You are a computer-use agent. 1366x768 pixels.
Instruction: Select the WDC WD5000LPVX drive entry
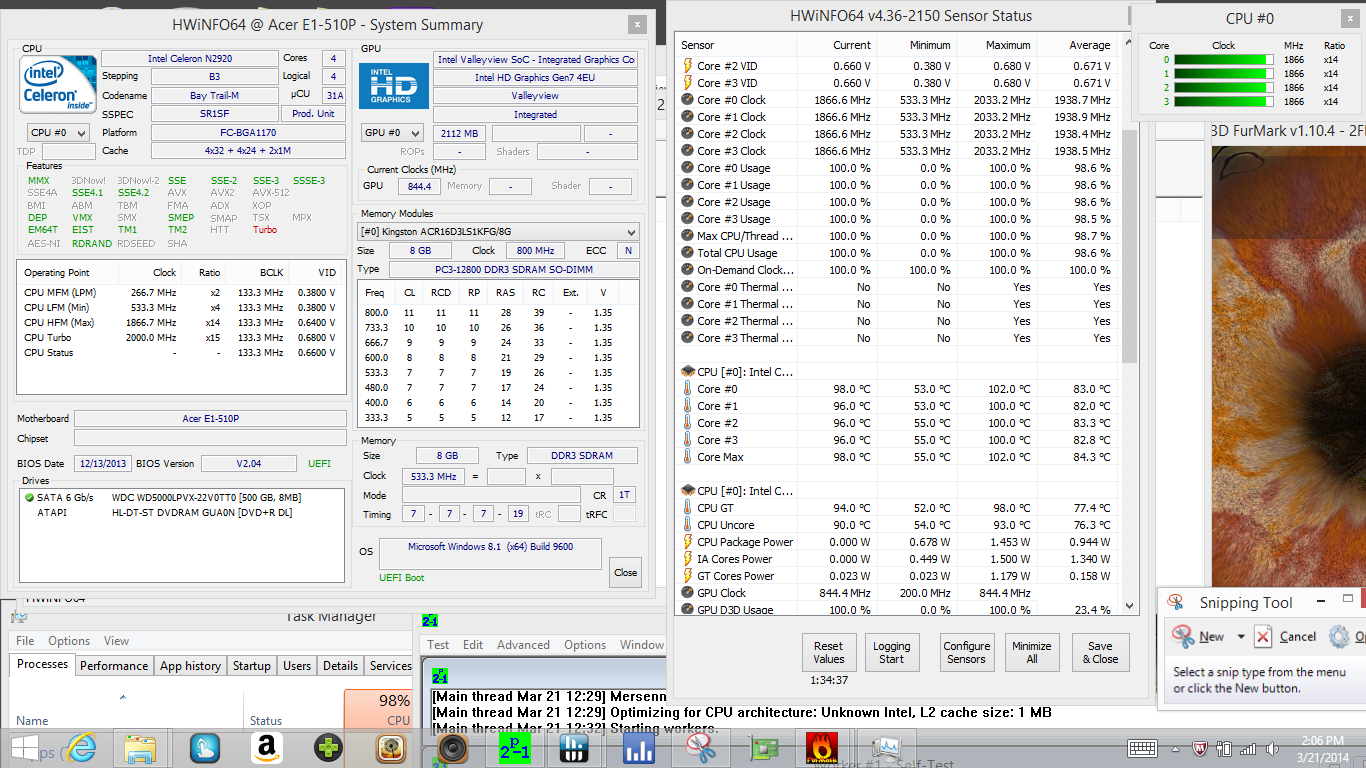click(x=182, y=497)
